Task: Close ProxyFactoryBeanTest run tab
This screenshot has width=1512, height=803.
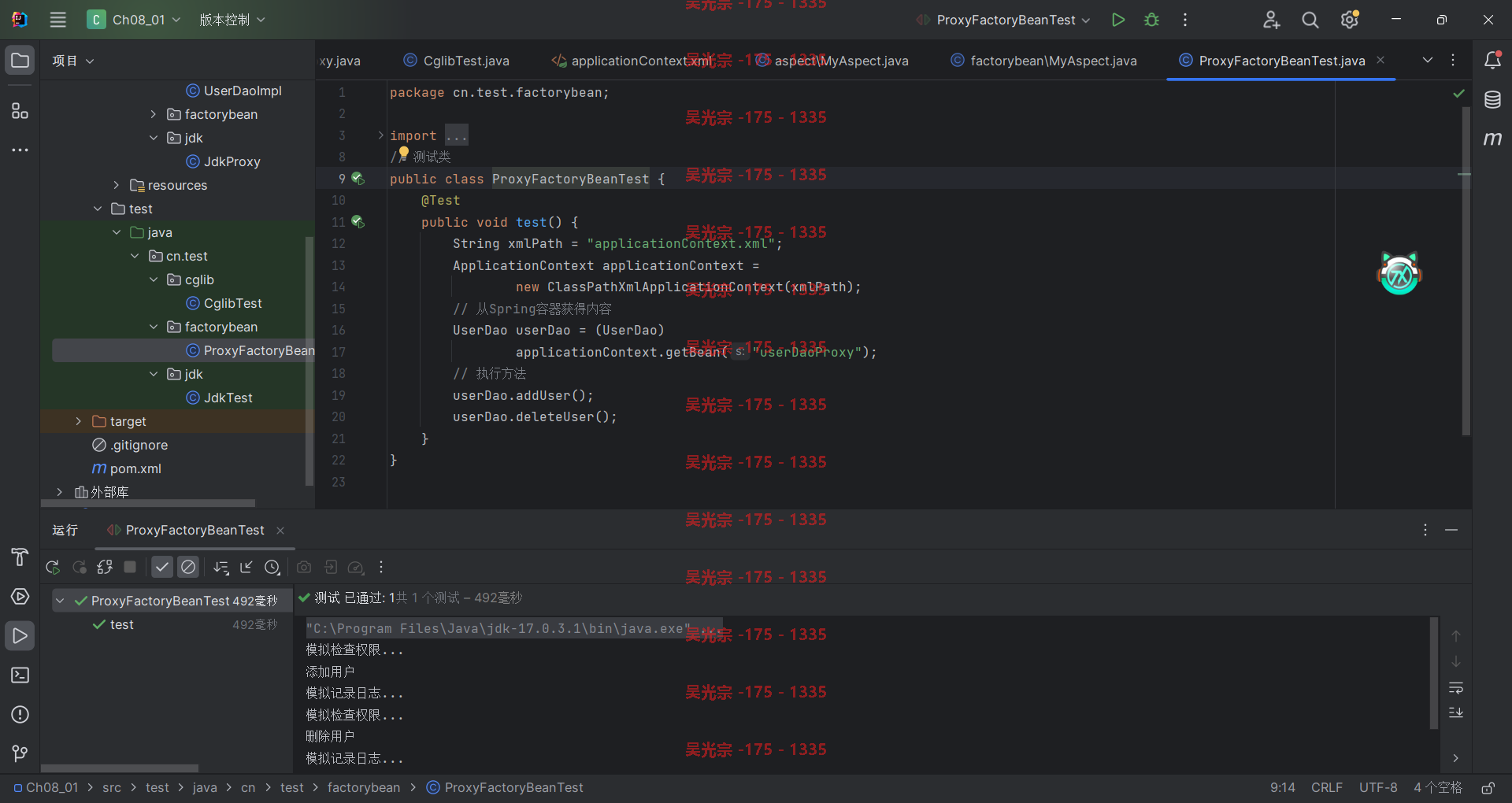Action: [x=280, y=531]
